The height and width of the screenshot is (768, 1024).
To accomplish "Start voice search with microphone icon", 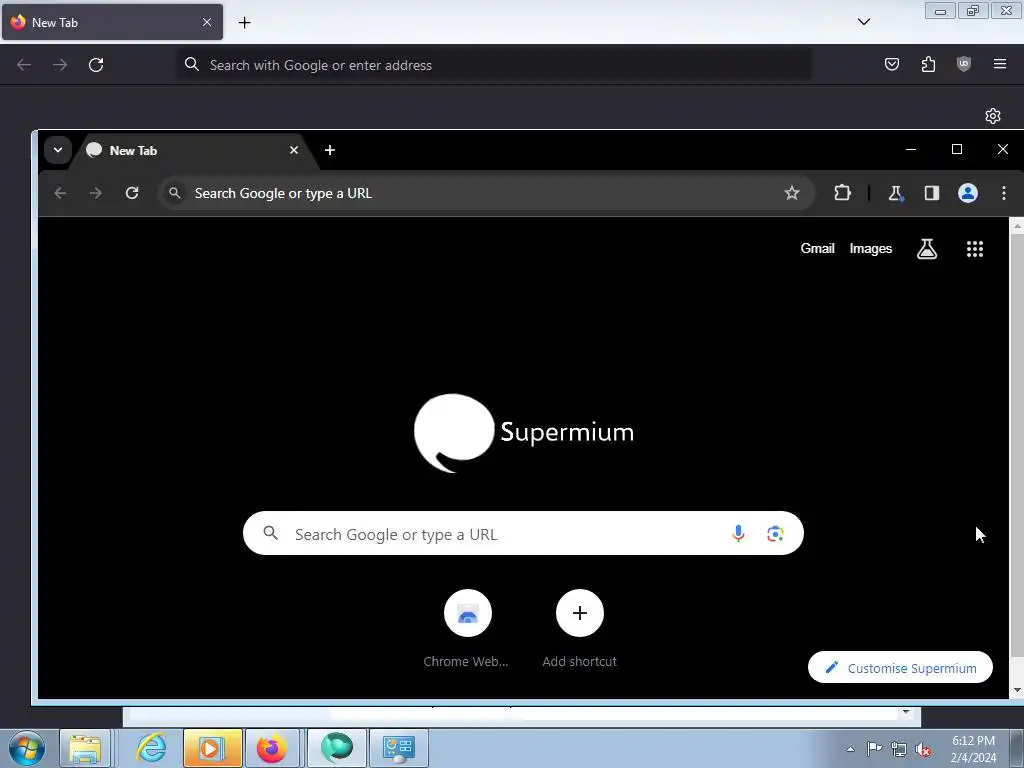I will pos(738,534).
